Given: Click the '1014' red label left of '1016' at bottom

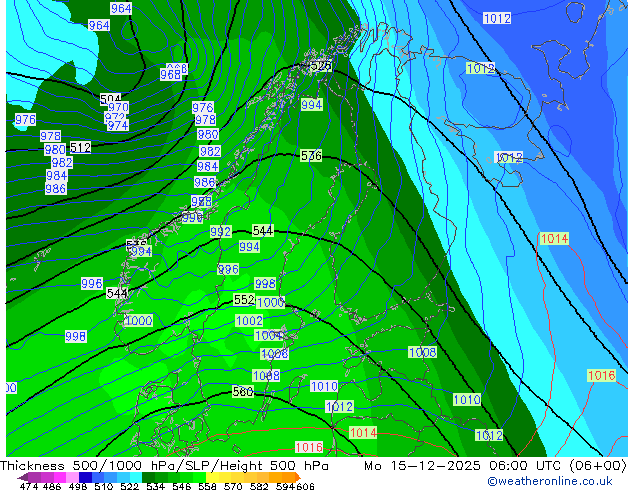Looking at the screenshot, I should click(x=363, y=433).
